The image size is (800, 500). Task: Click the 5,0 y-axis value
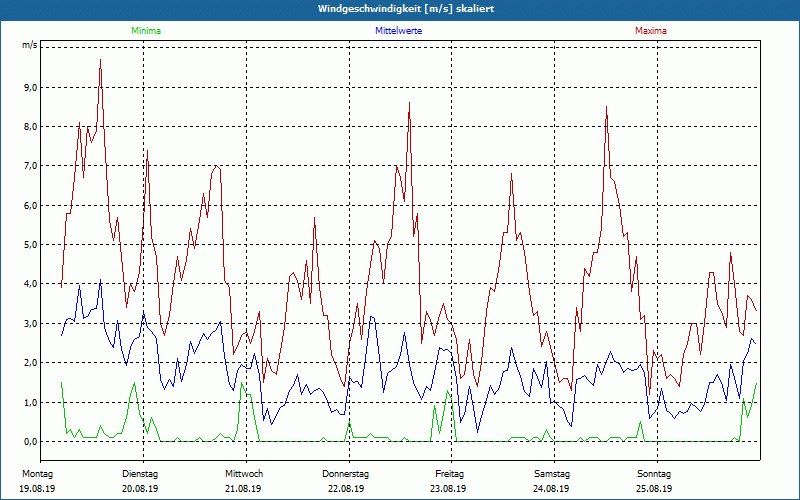click(x=31, y=244)
